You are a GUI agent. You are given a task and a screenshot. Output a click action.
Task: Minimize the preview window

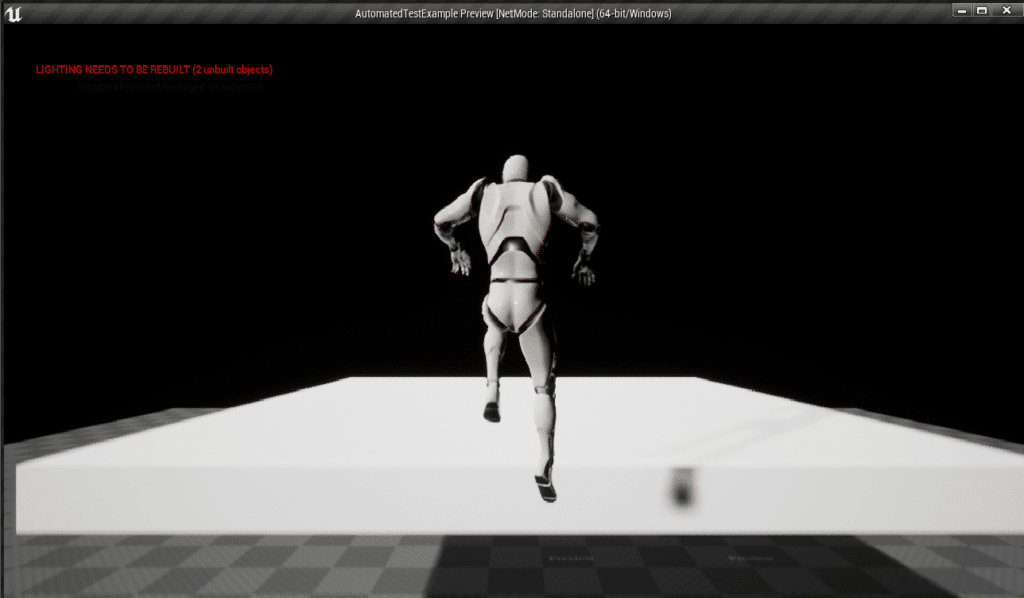[963, 10]
